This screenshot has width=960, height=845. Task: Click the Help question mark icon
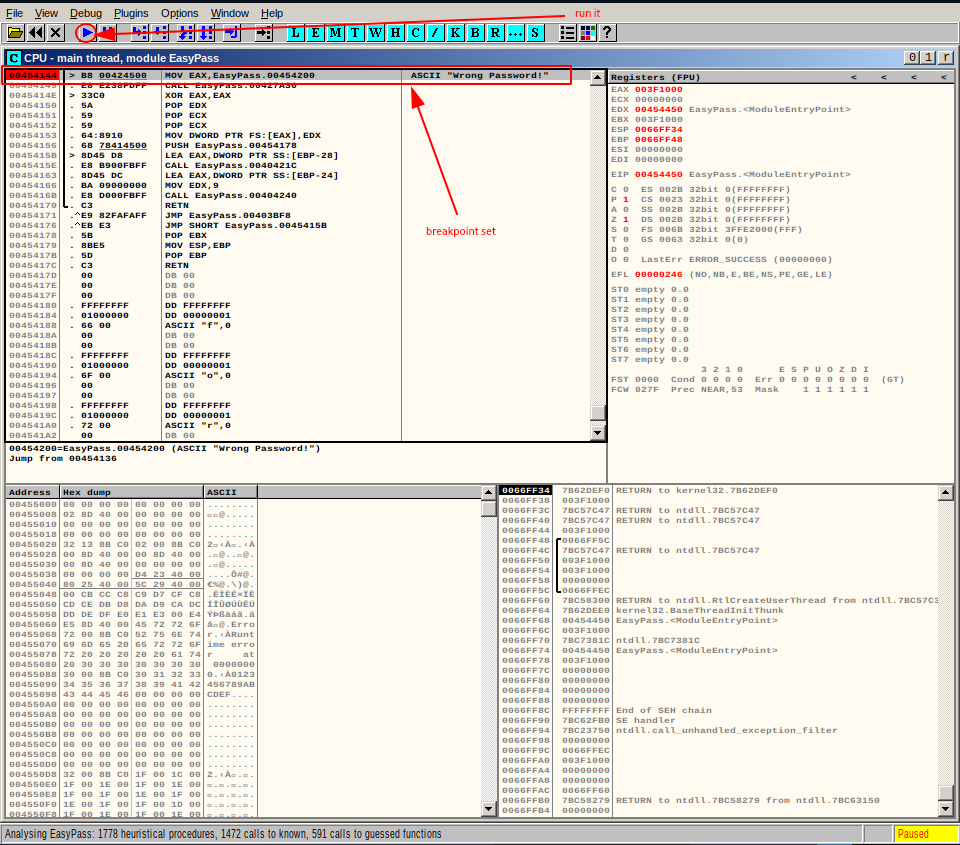click(607, 33)
